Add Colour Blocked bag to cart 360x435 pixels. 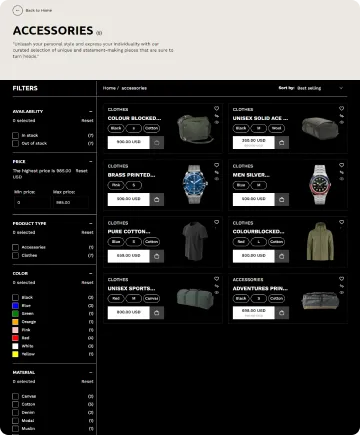tap(157, 142)
